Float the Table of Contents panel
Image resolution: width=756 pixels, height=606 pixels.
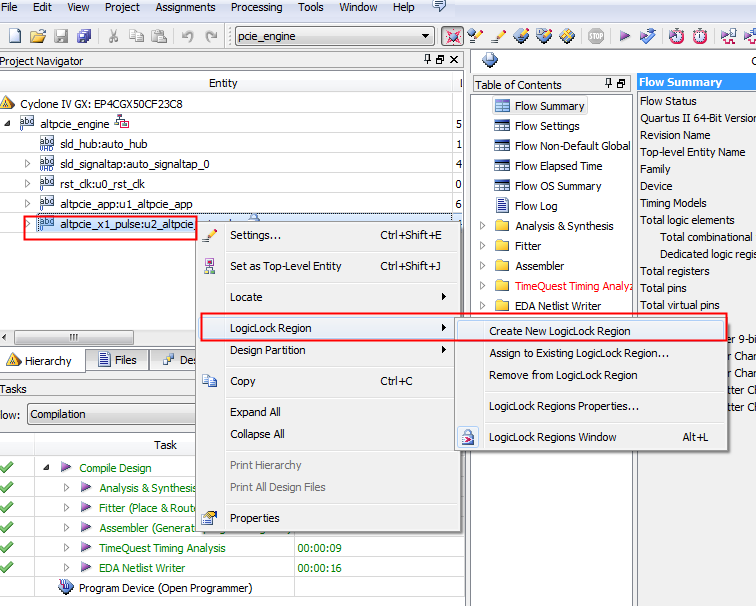point(621,84)
